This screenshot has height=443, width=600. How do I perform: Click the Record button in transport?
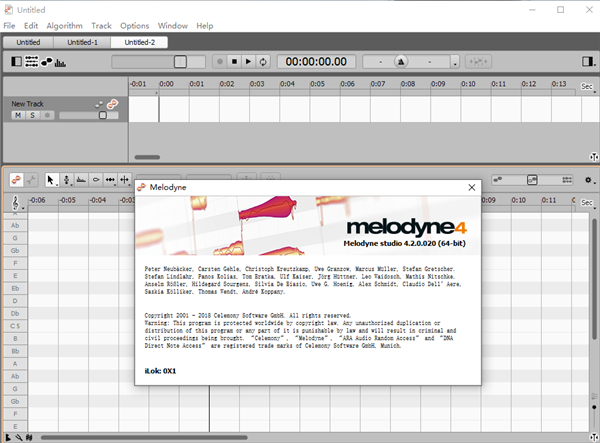(x=220, y=62)
